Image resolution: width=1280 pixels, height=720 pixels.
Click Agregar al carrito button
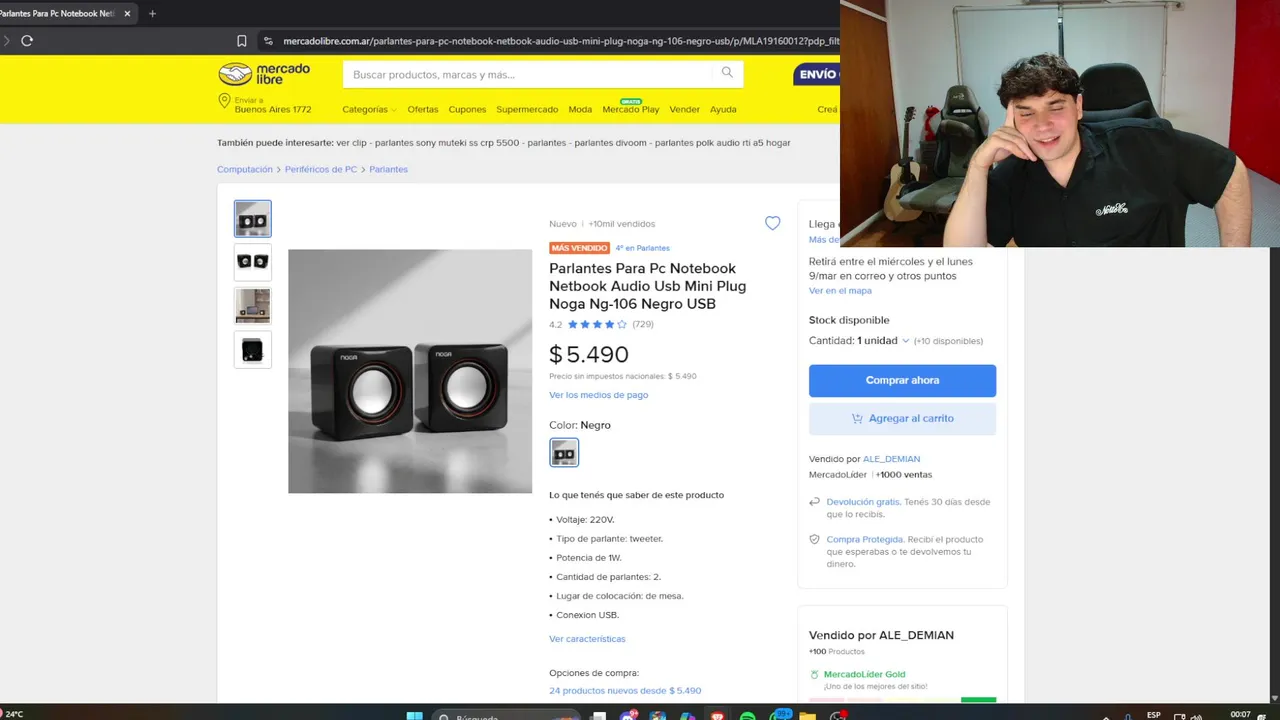pos(902,418)
